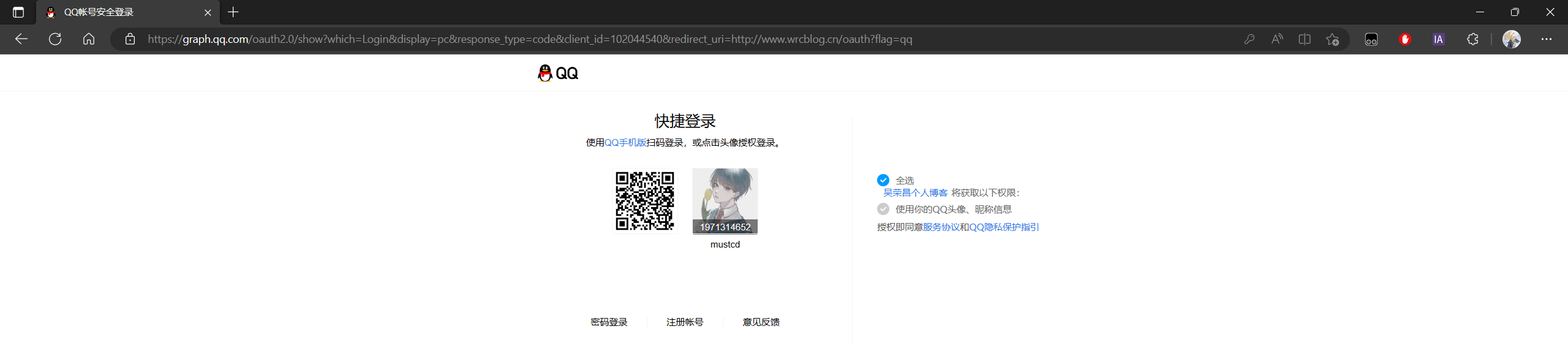Open the tab actions menu icon

click(x=18, y=12)
